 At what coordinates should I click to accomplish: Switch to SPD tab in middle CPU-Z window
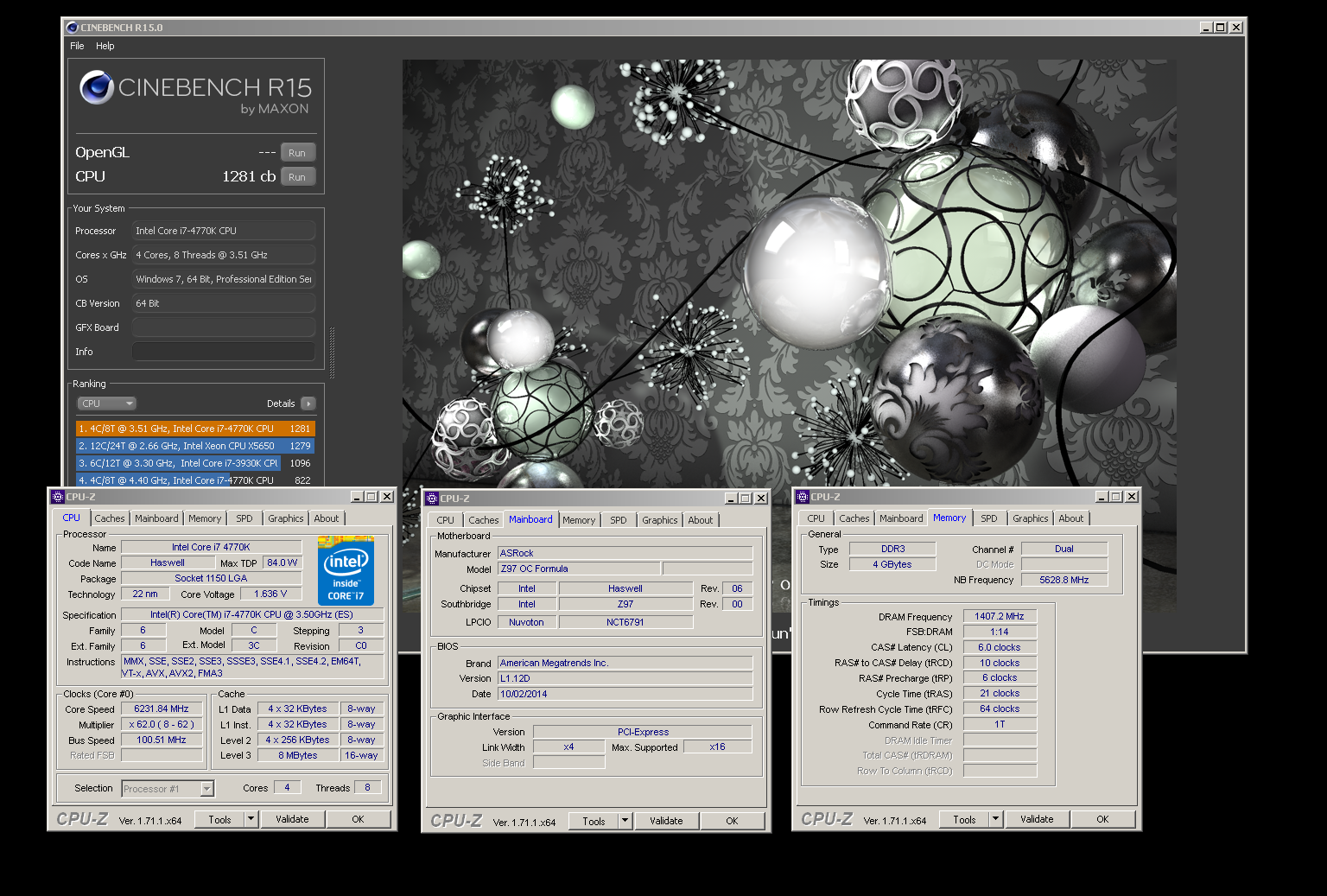(619, 520)
